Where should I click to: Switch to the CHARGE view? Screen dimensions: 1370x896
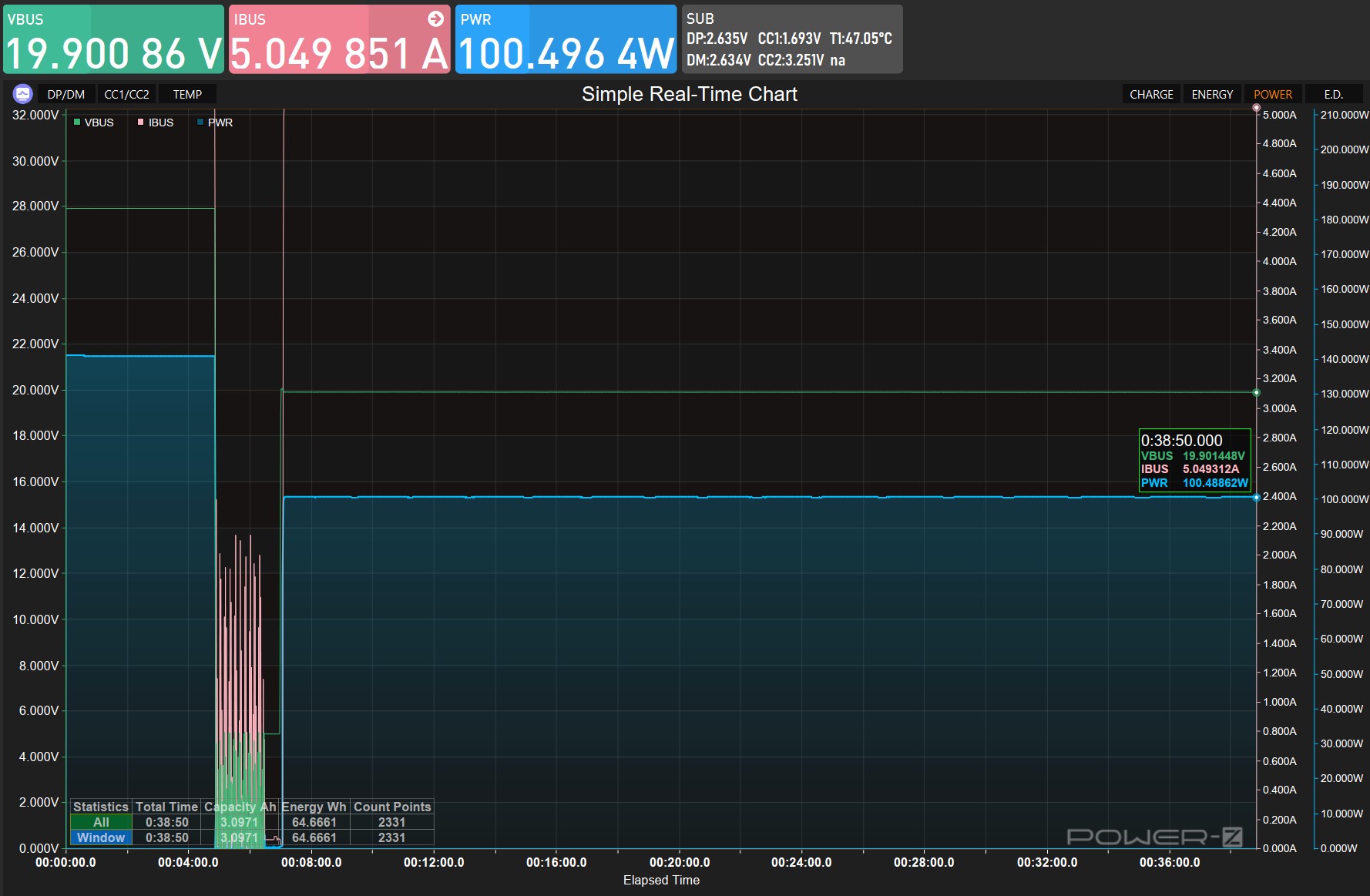click(x=1151, y=94)
